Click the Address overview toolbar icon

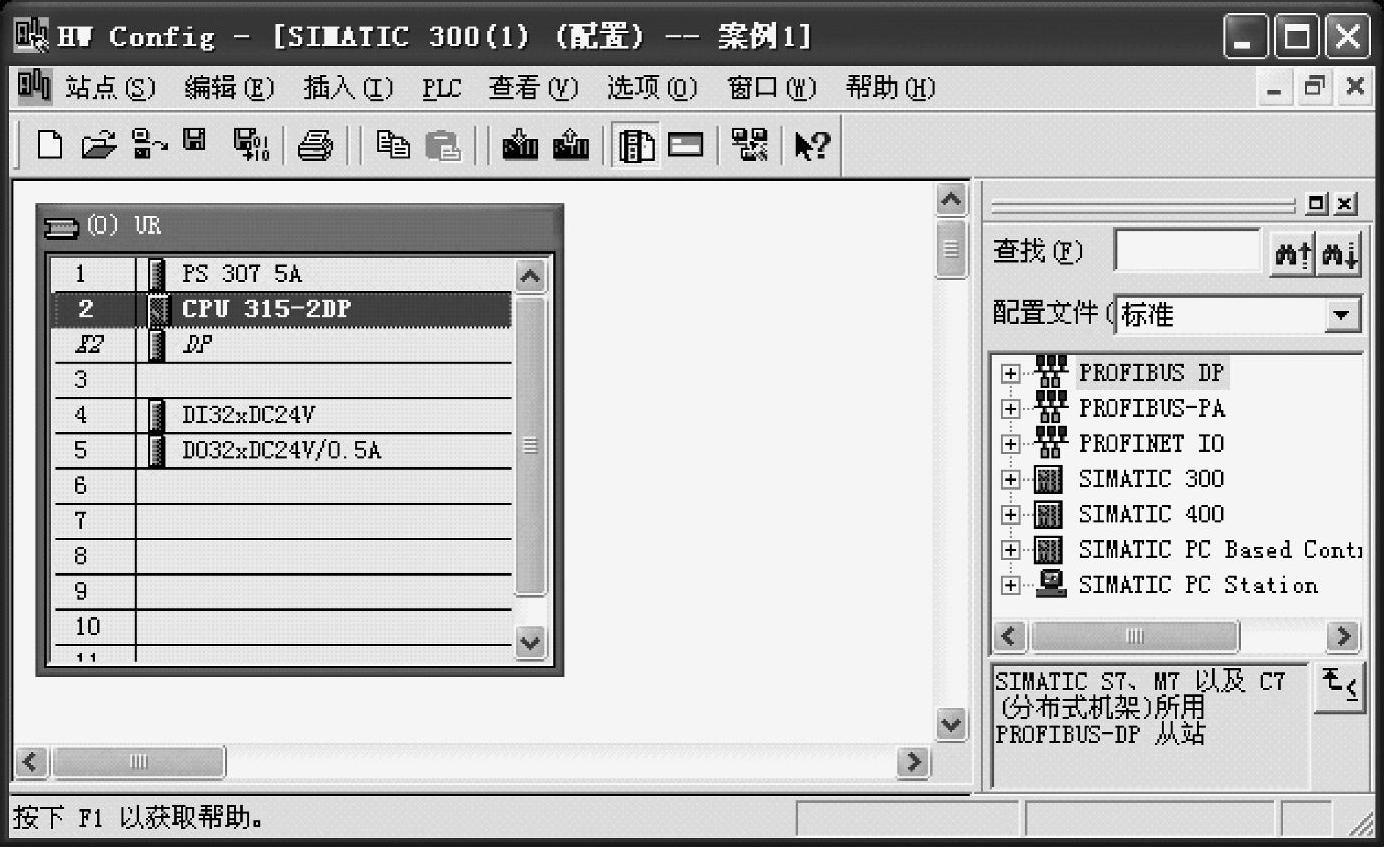[x=686, y=146]
